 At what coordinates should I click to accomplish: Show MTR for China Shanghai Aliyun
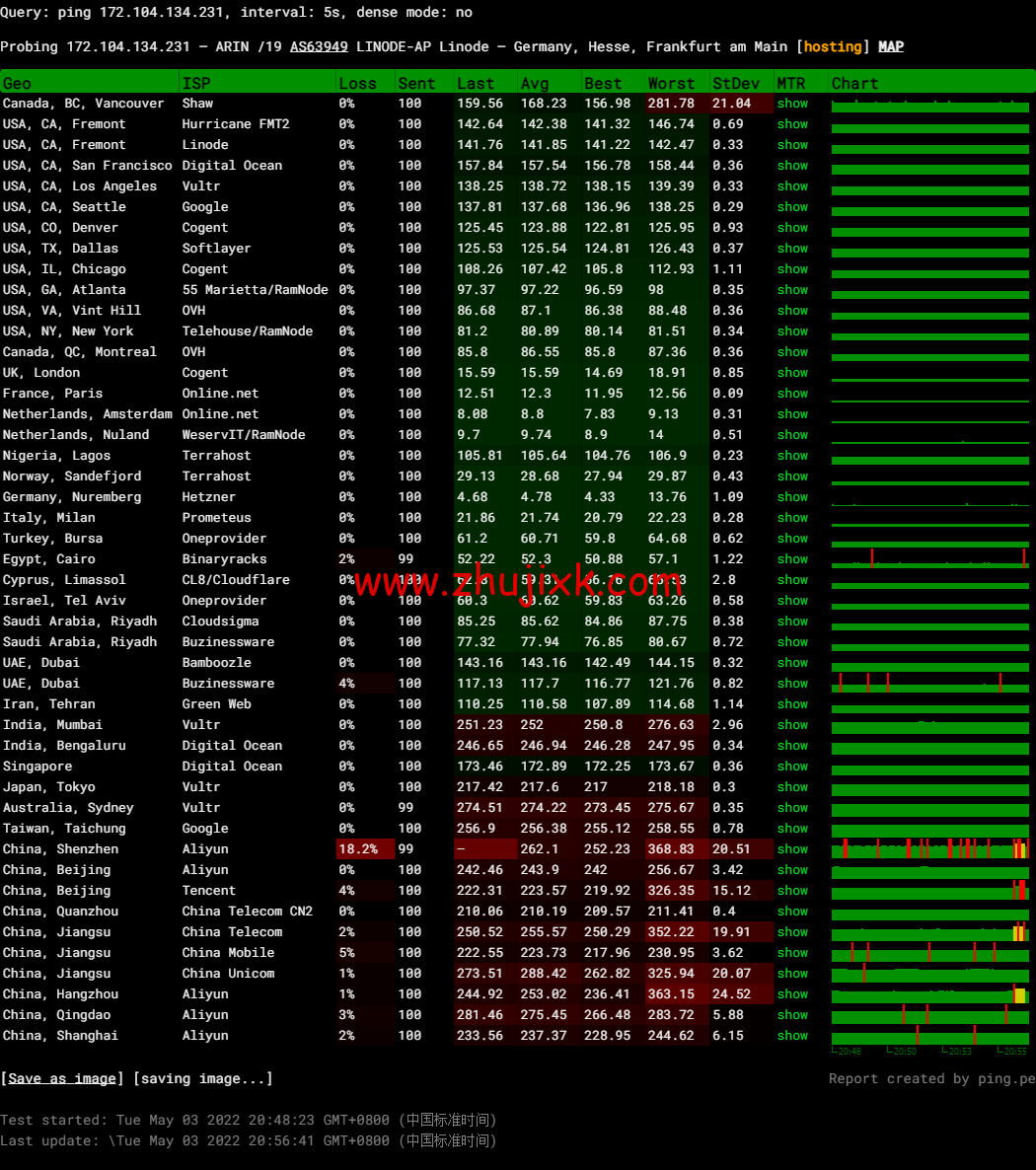(x=792, y=1036)
